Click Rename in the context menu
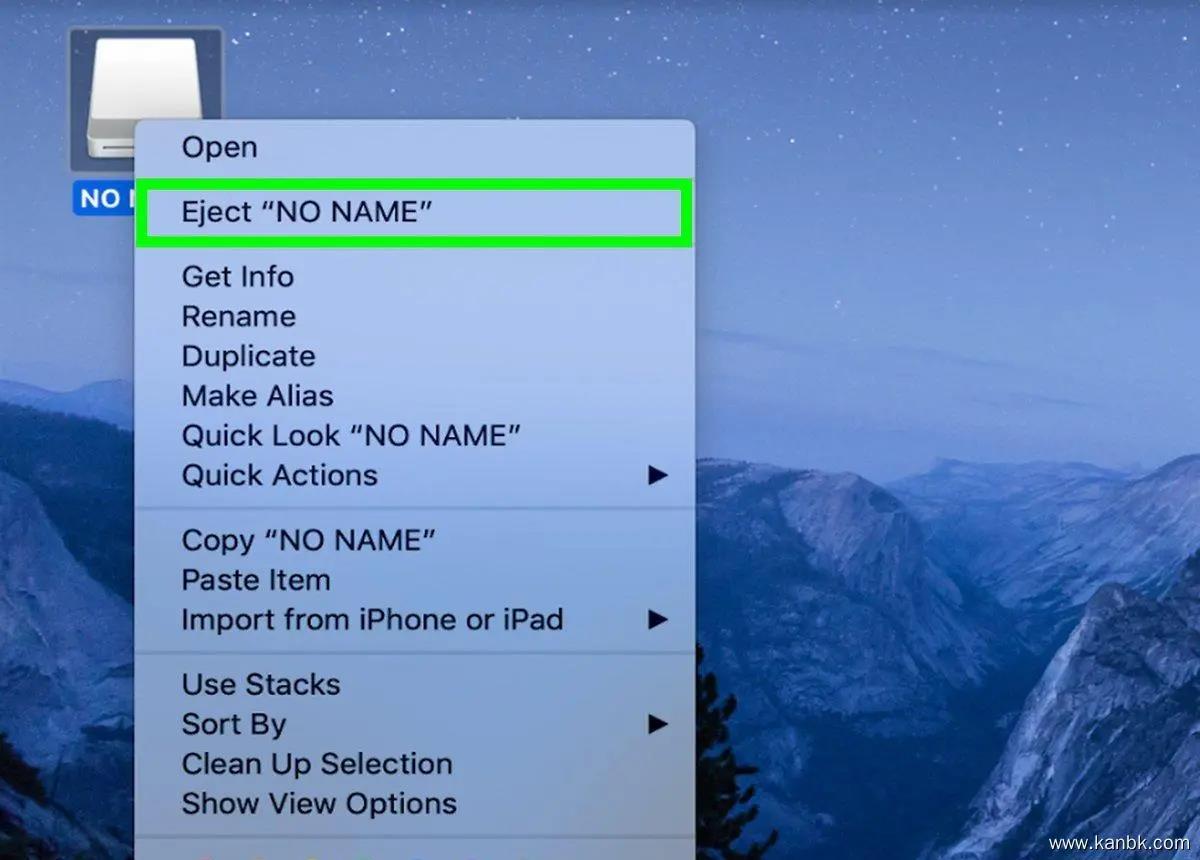 coord(238,316)
